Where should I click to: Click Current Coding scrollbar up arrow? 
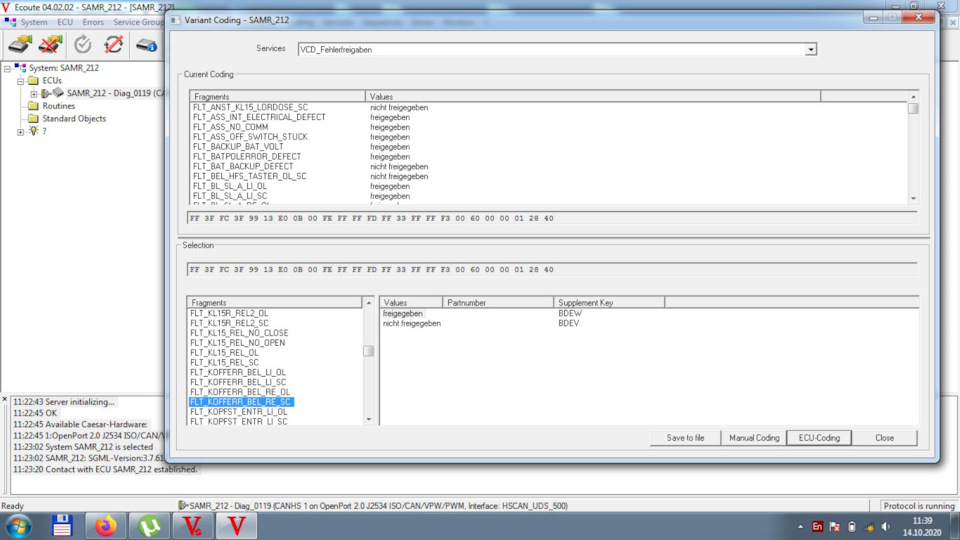point(913,97)
